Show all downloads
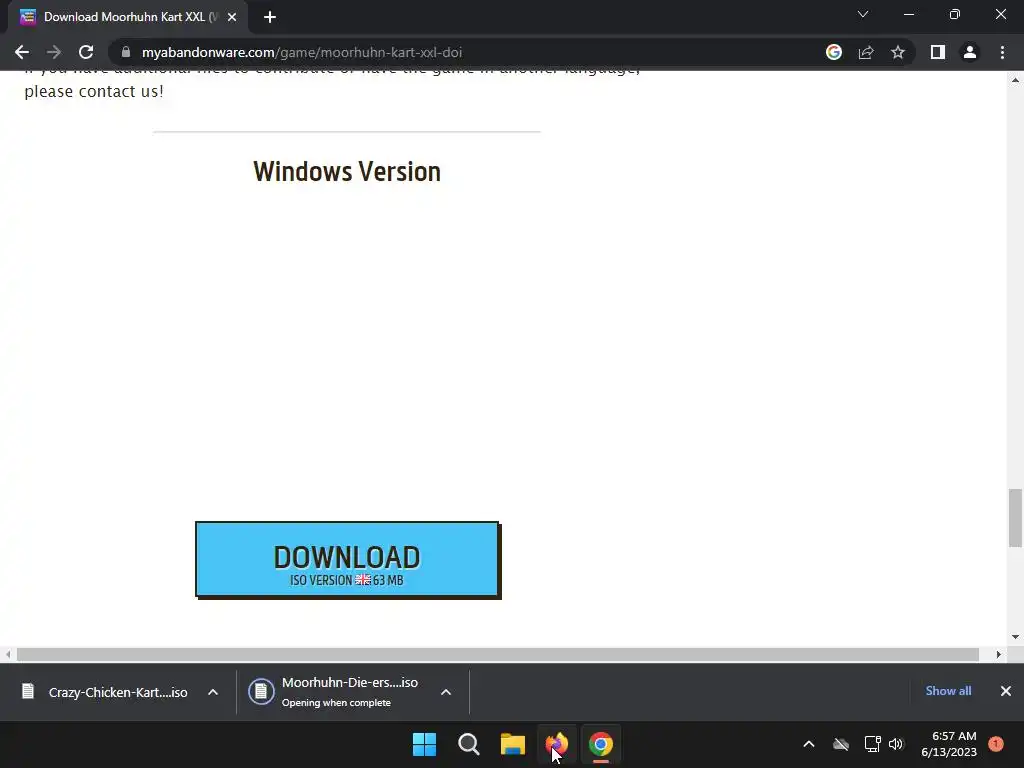This screenshot has width=1024, height=768. pos(948,691)
